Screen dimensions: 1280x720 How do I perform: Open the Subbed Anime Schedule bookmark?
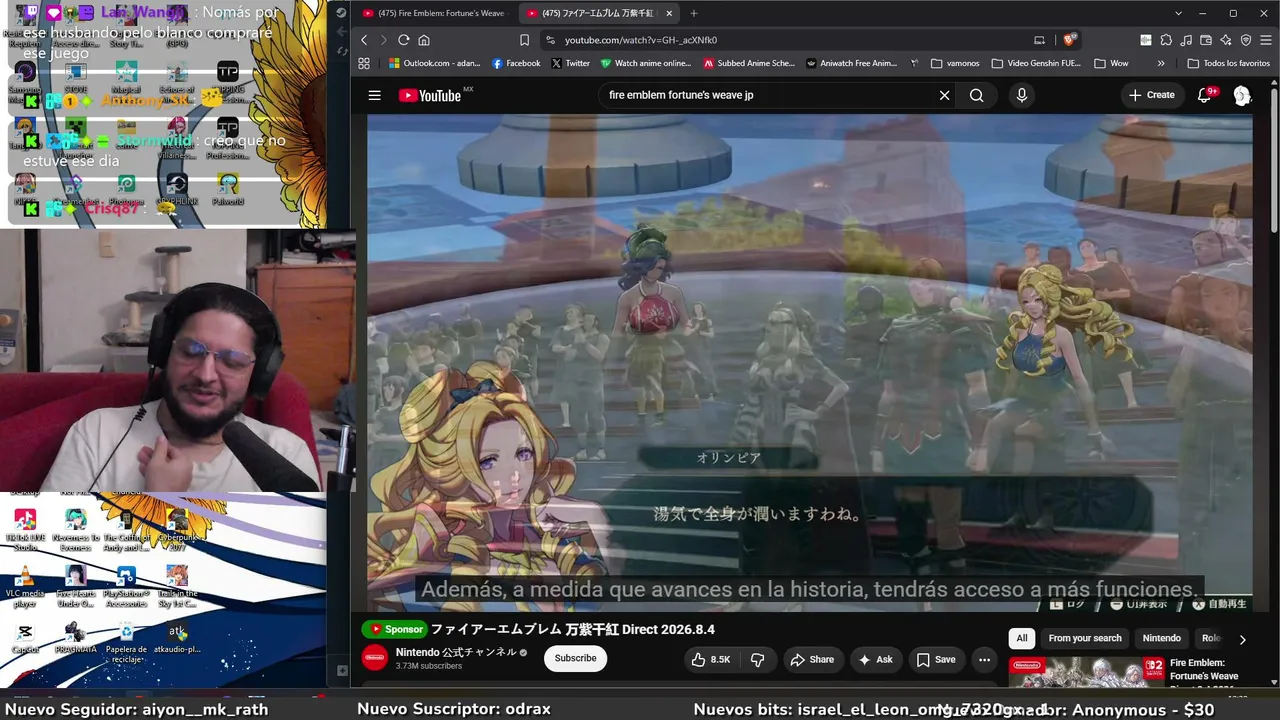coord(749,63)
